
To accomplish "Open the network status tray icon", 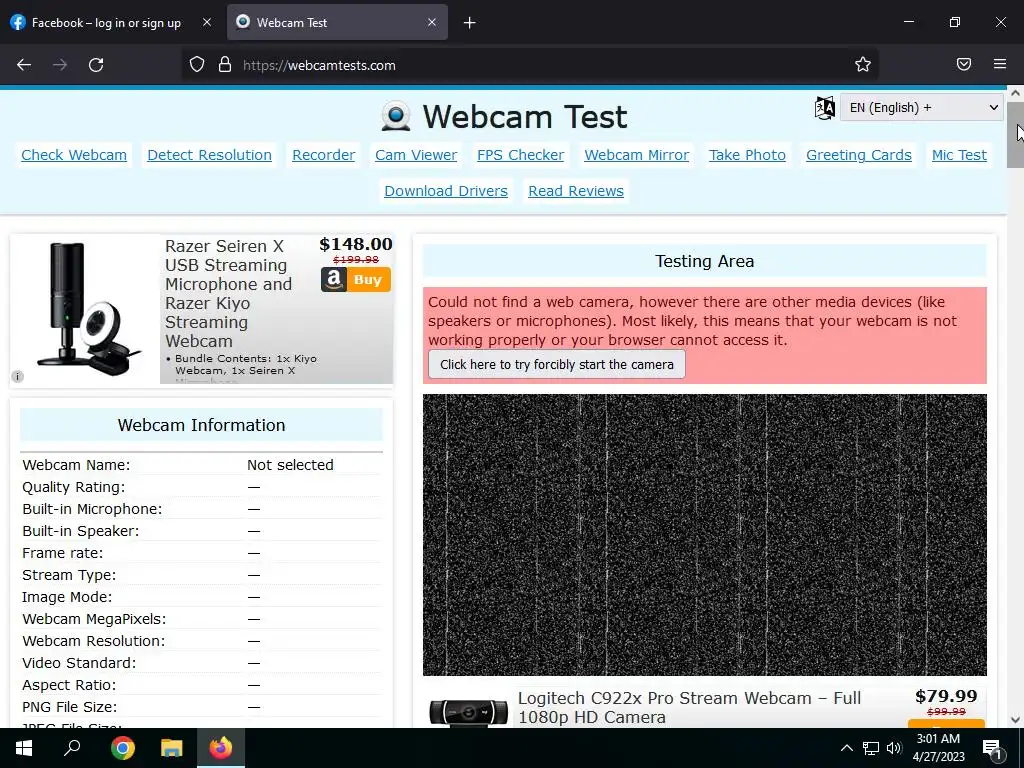I will click(x=871, y=748).
